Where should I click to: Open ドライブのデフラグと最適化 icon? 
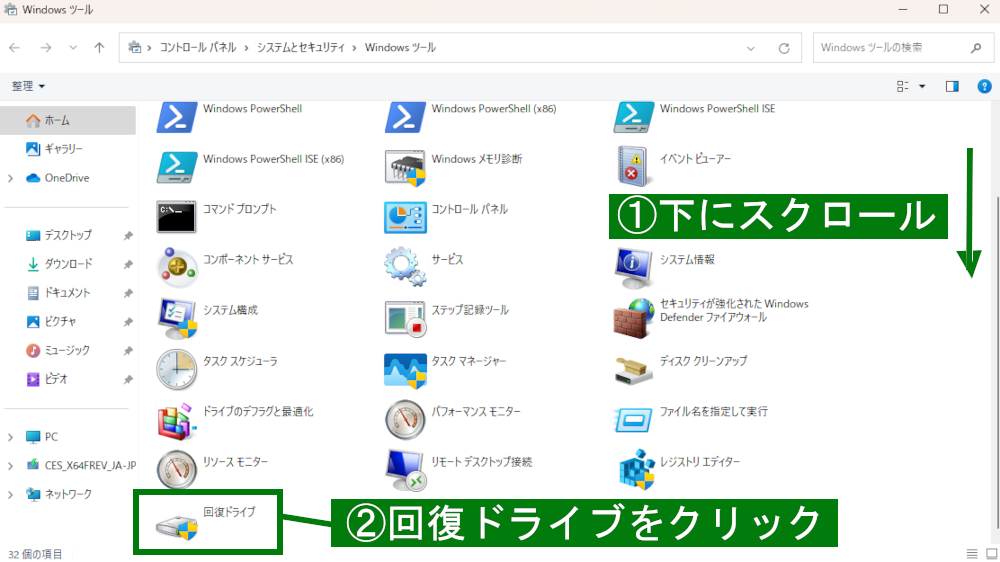click(x=177, y=420)
